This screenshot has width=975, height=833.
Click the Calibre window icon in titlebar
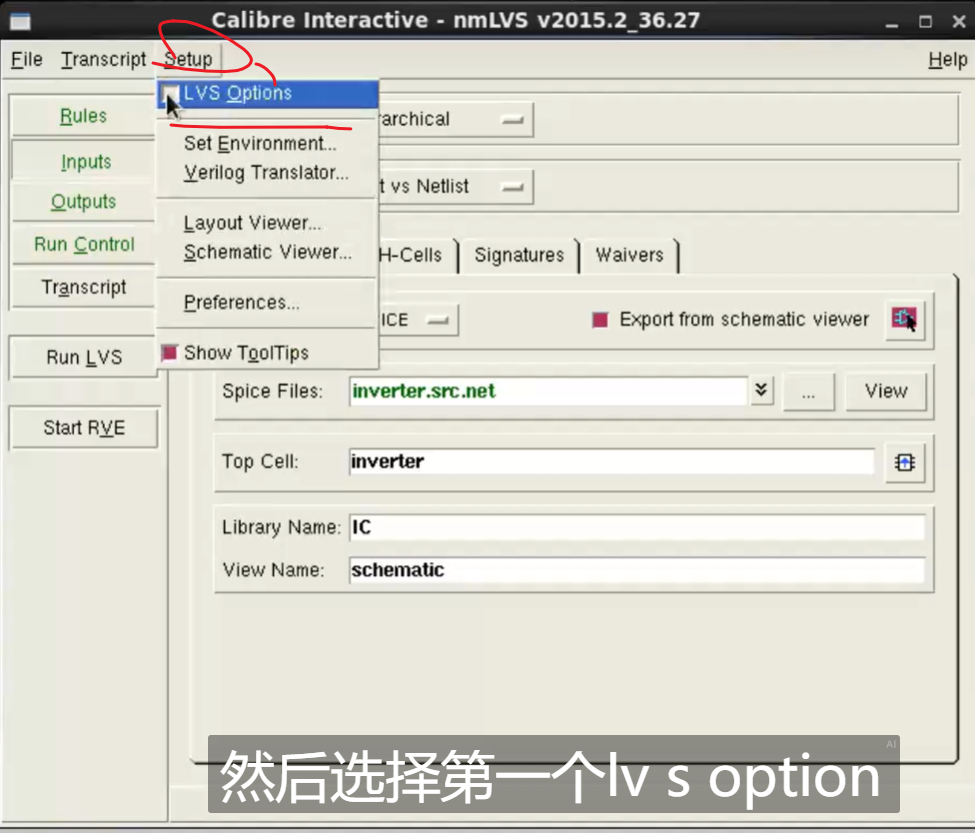22,19
